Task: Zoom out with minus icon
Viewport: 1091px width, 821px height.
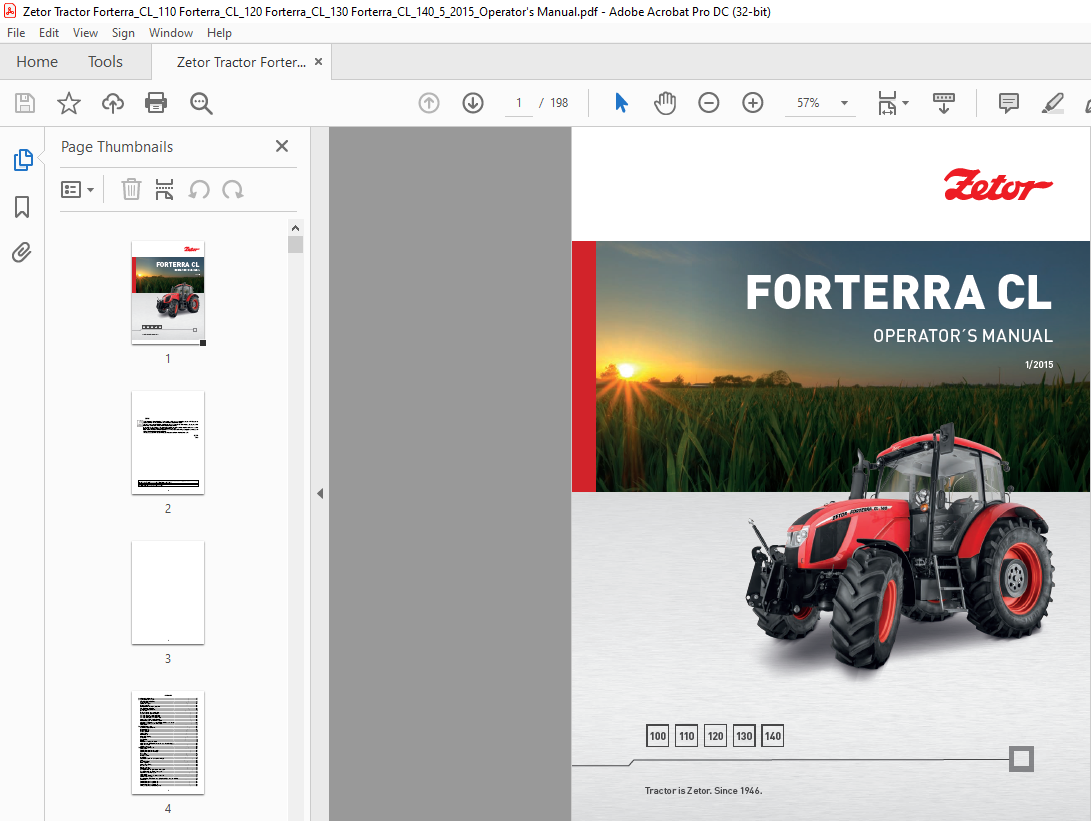Action: pyautogui.click(x=708, y=103)
